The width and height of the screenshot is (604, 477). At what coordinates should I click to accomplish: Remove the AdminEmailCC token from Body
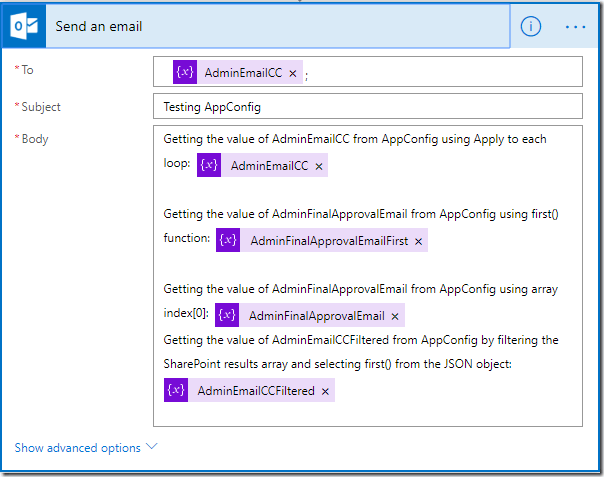tap(319, 167)
